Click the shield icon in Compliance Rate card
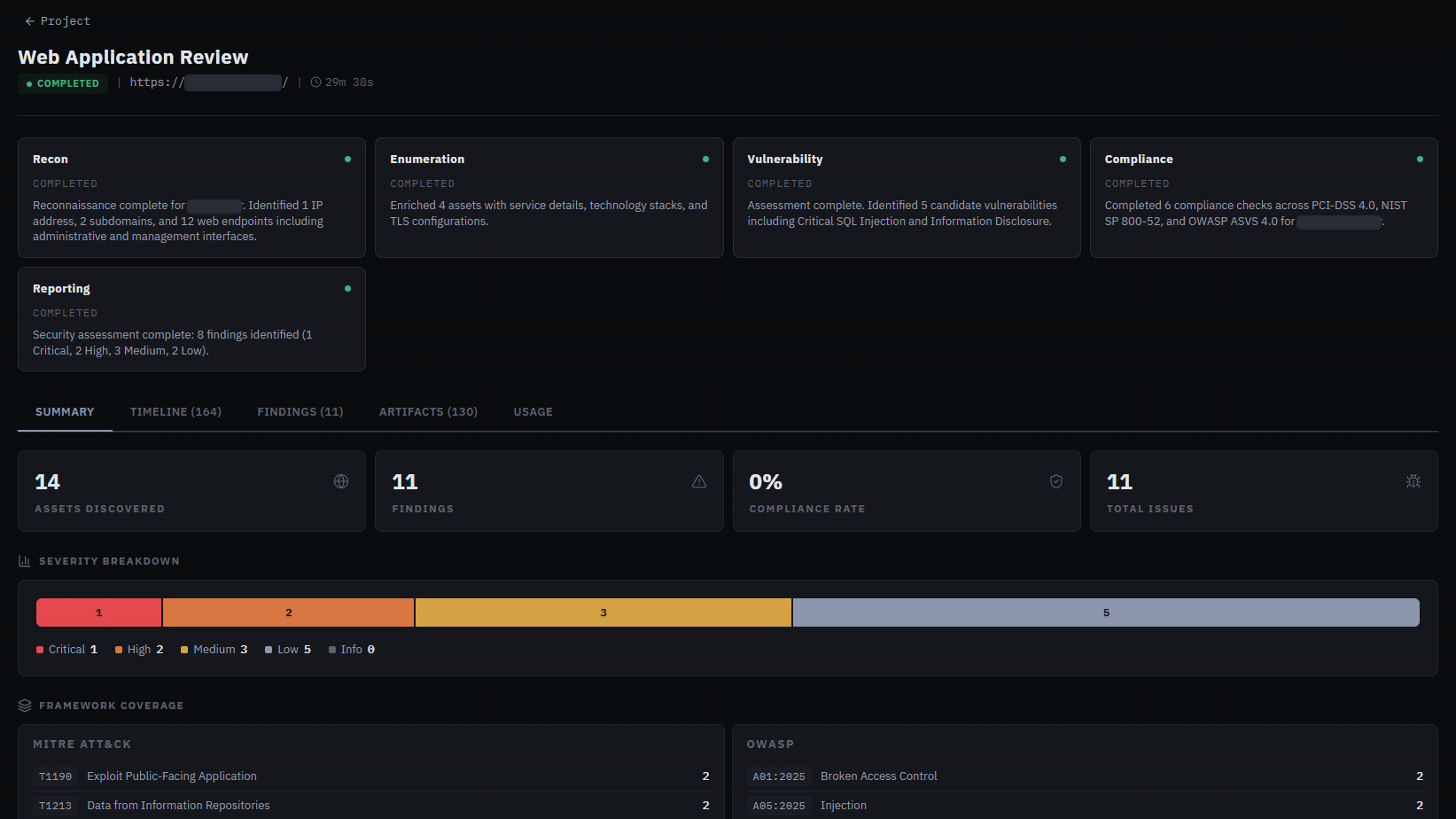This screenshot has width=1456, height=819. pyautogui.click(x=1056, y=481)
